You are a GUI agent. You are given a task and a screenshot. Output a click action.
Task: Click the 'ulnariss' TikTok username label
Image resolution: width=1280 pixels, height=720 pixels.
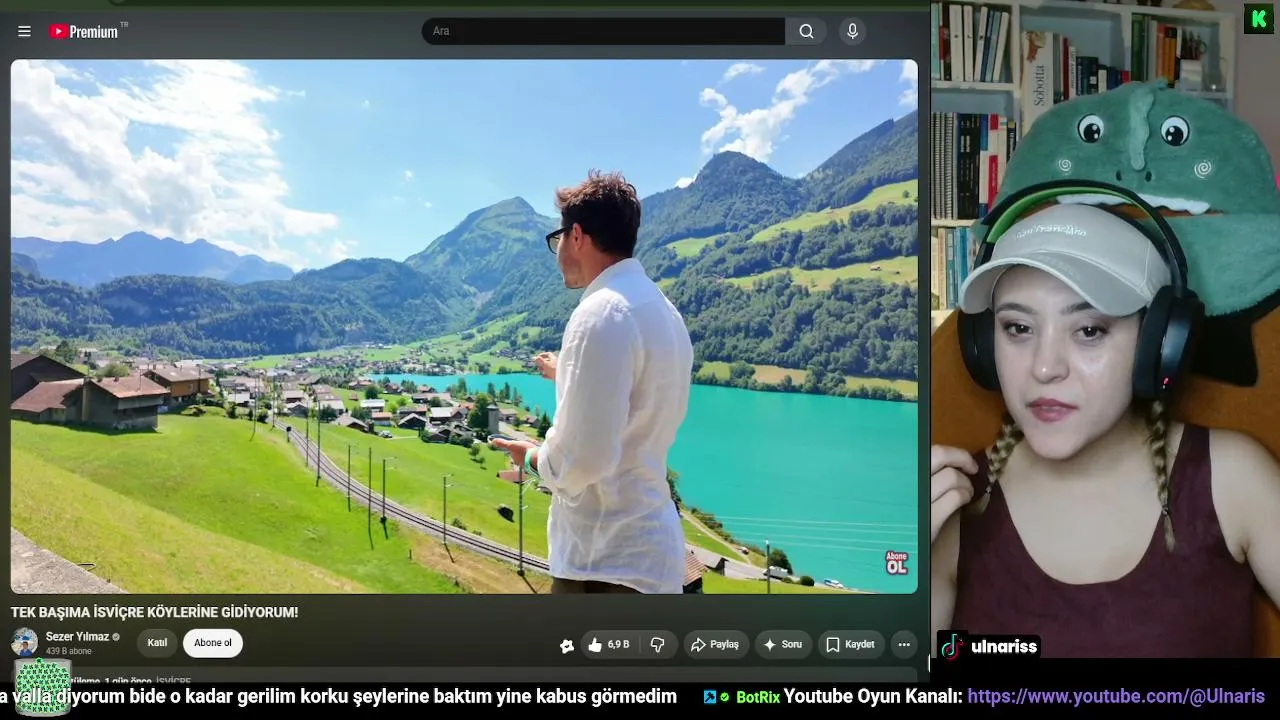(1004, 646)
